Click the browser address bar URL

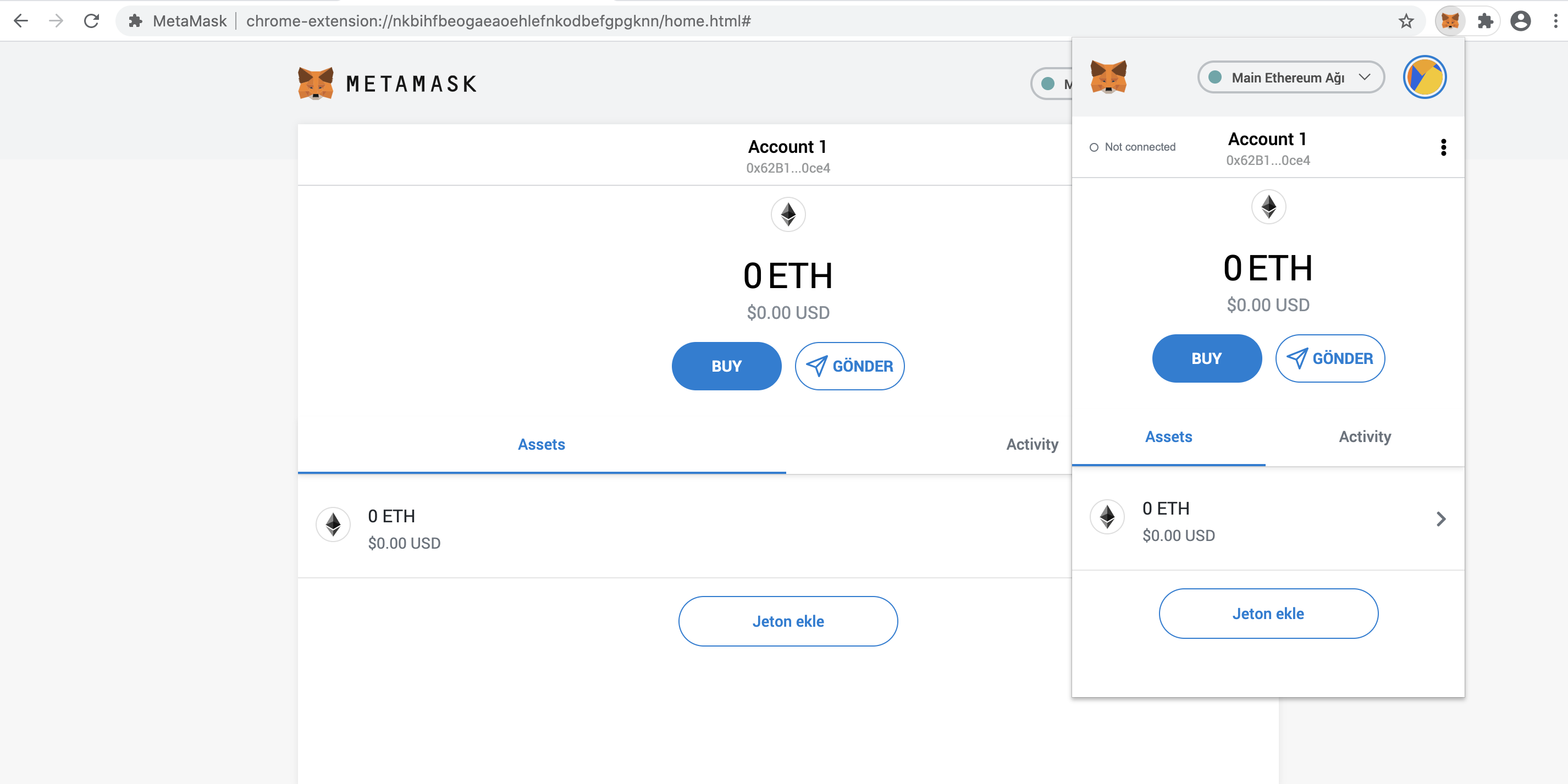498,21
